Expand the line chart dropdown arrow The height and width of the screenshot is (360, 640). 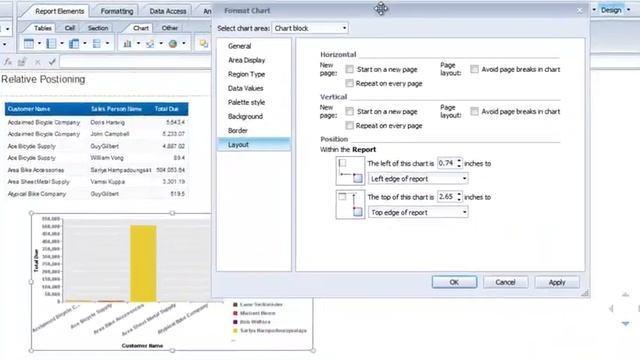pos(161,43)
